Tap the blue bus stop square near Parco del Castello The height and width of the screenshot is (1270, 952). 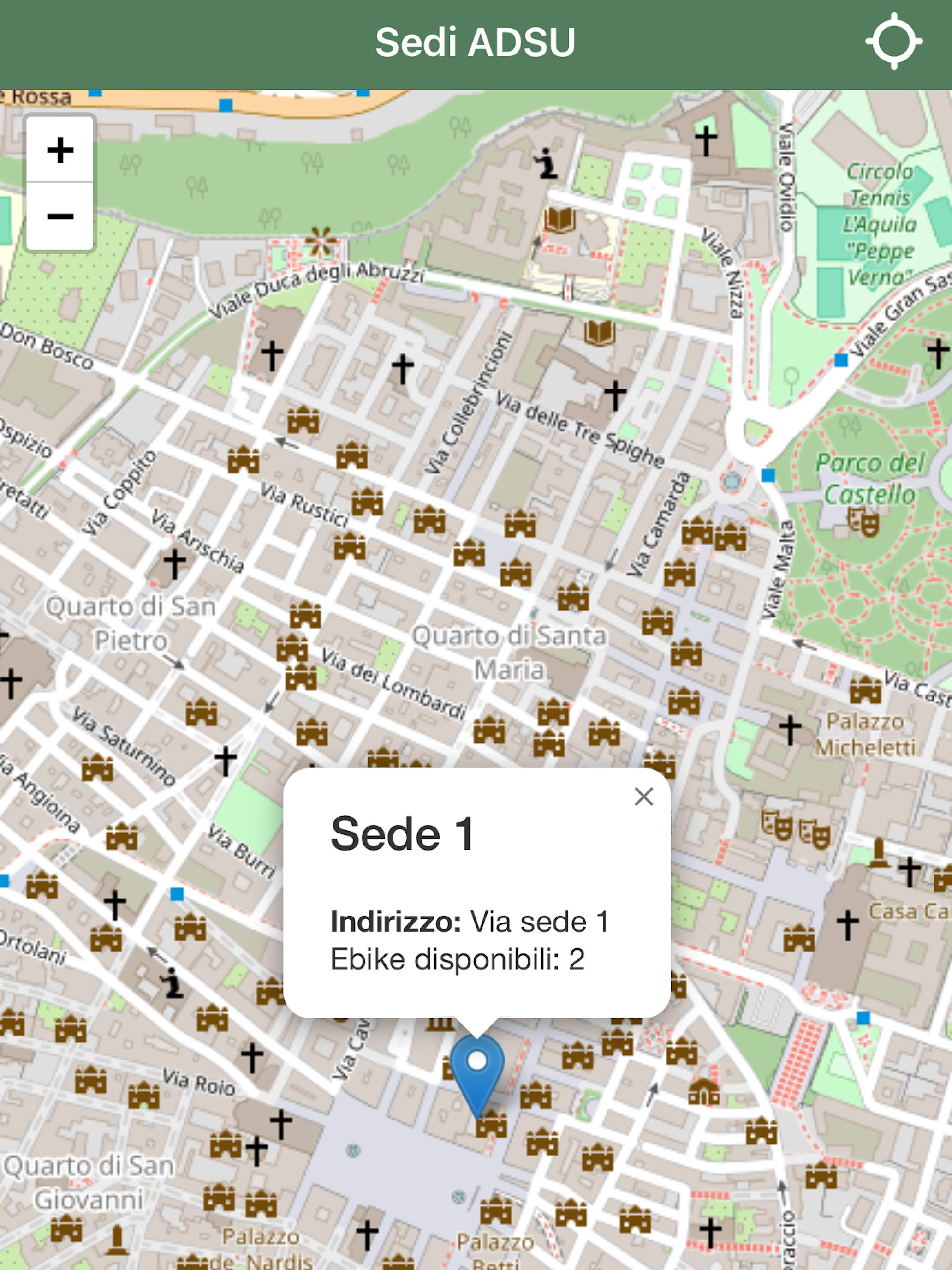pos(768,475)
